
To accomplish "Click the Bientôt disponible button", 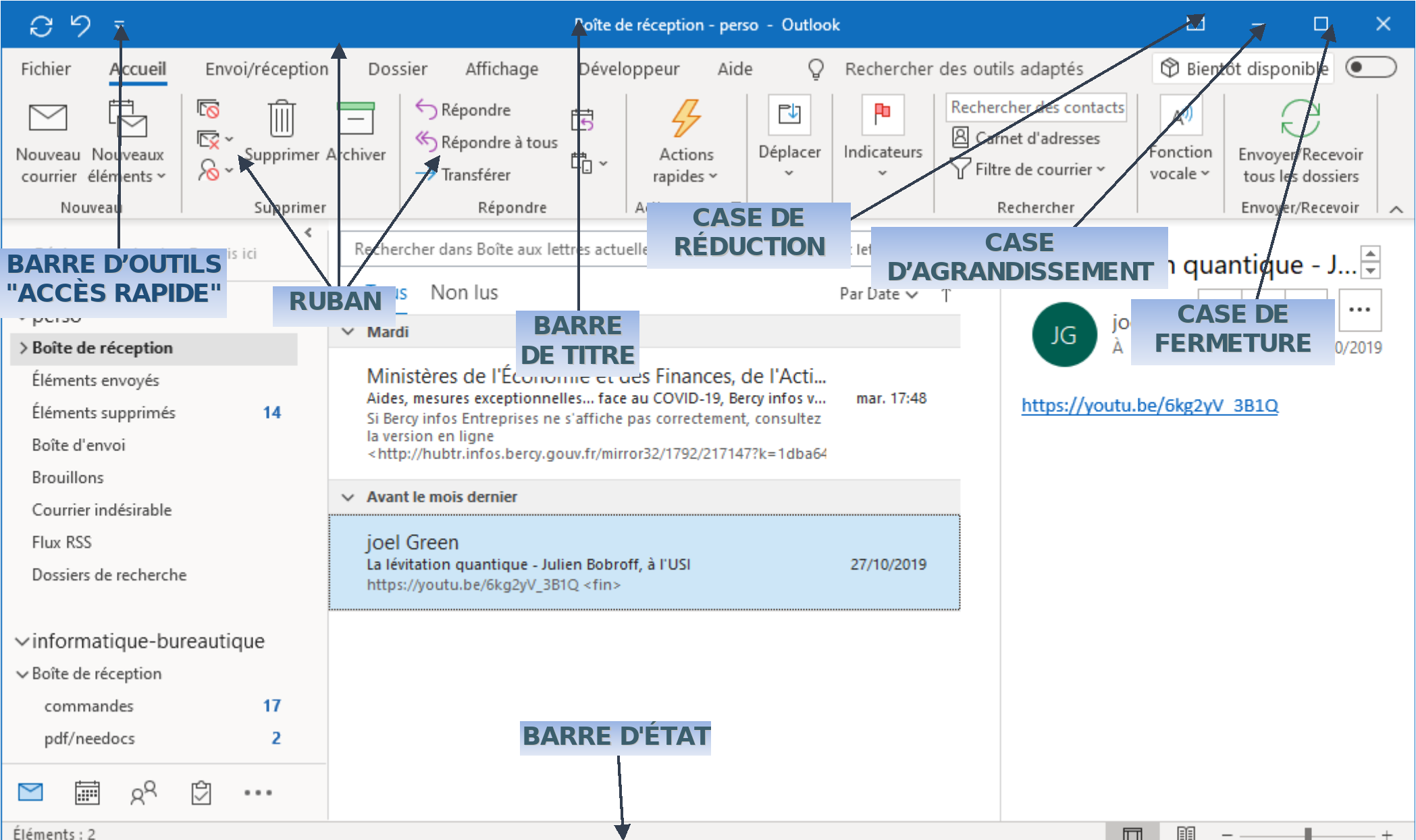I will pos(1244,68).
